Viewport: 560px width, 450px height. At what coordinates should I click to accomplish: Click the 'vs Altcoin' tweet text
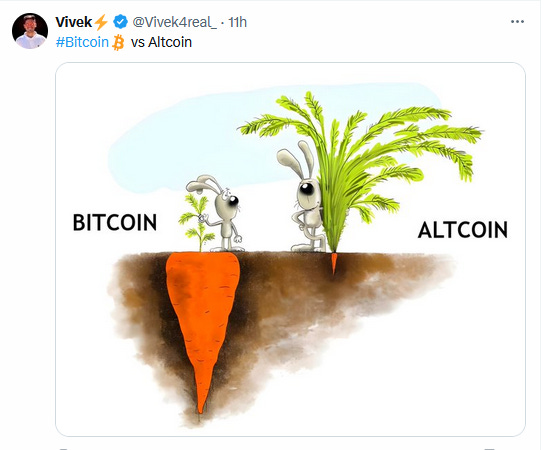tap(161, 42)
